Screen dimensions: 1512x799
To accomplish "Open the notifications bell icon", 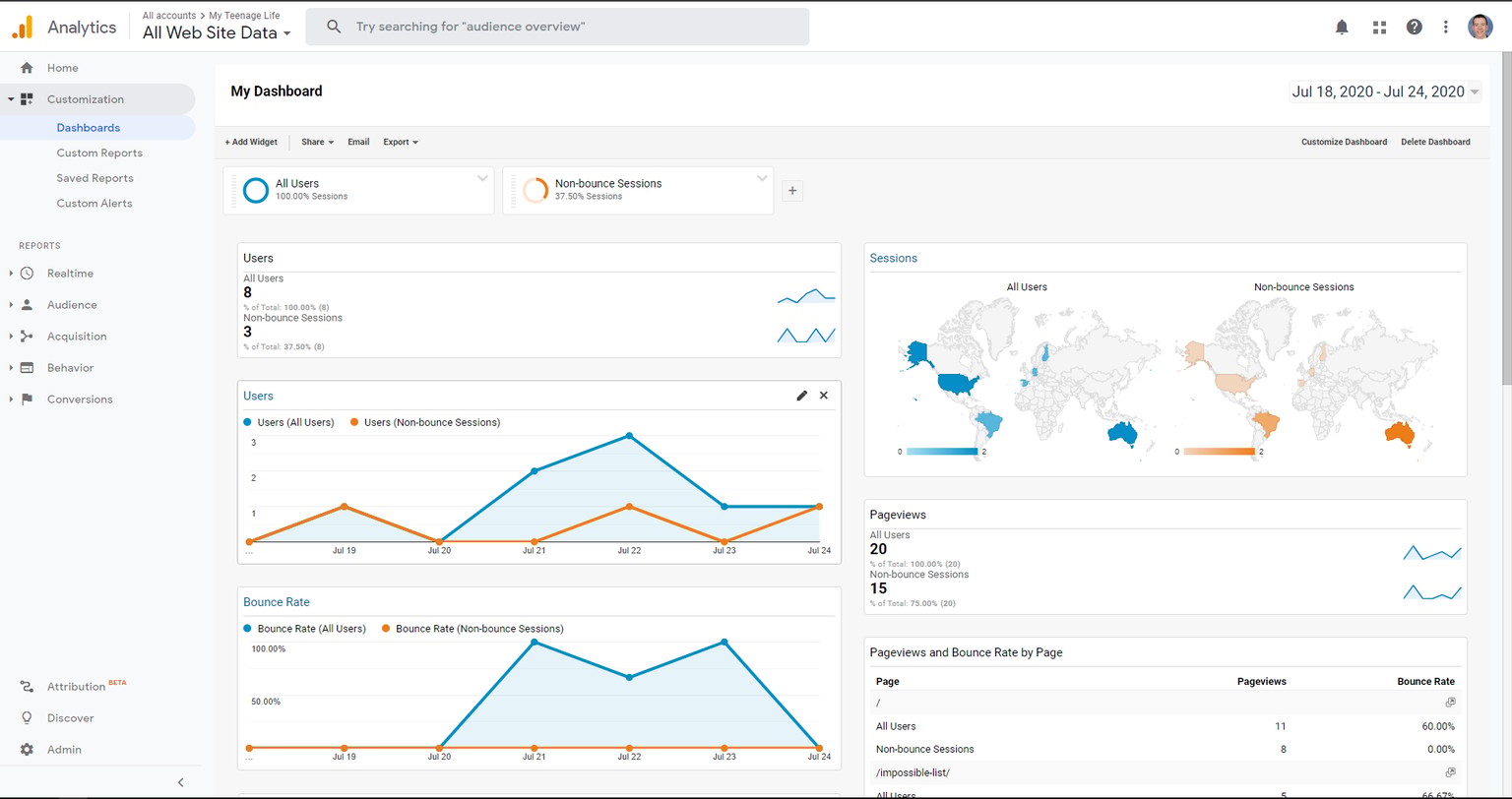I will click(1342, 28).
